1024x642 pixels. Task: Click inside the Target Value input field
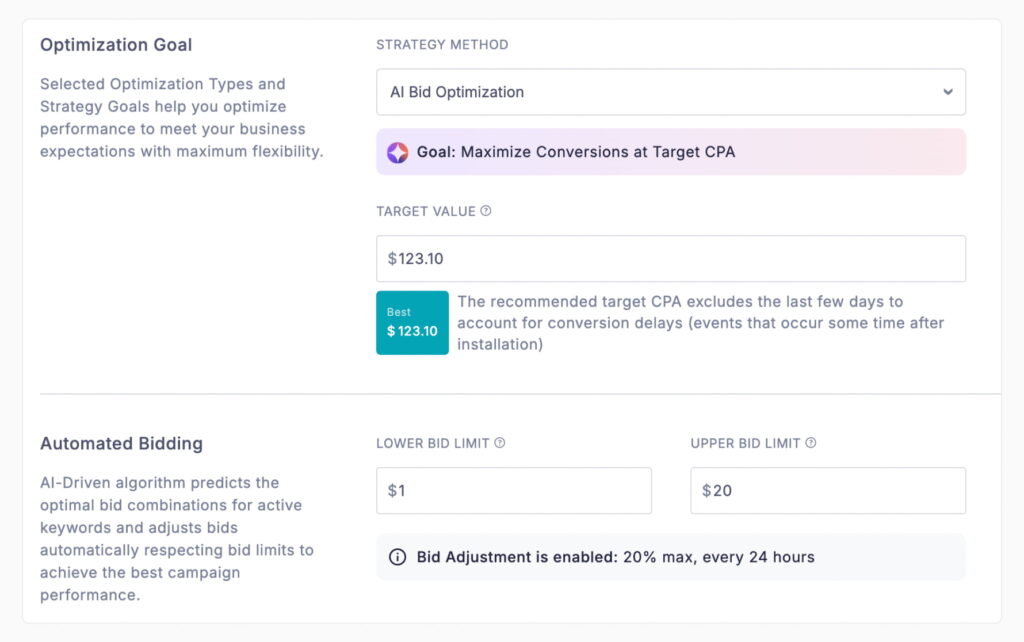(670, 258)
